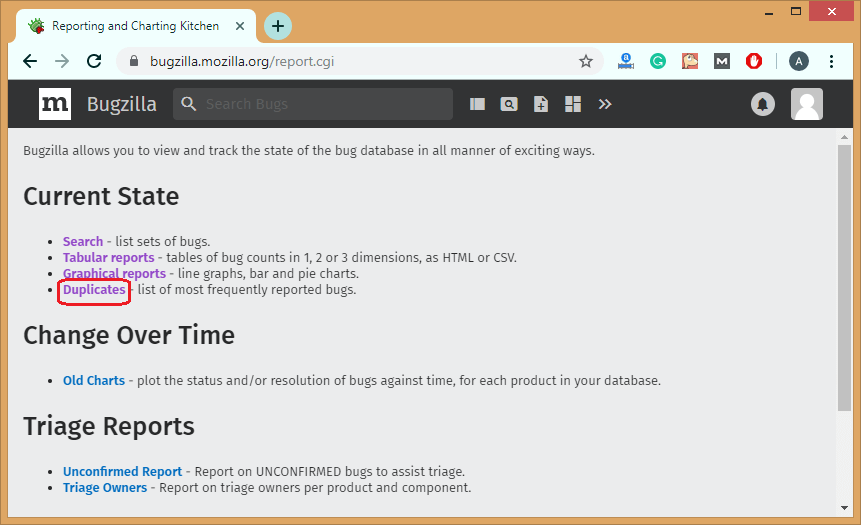Click the Browse sidebar icon in header
Viewport: 861px width, 525px height.
tap(477, 104)
